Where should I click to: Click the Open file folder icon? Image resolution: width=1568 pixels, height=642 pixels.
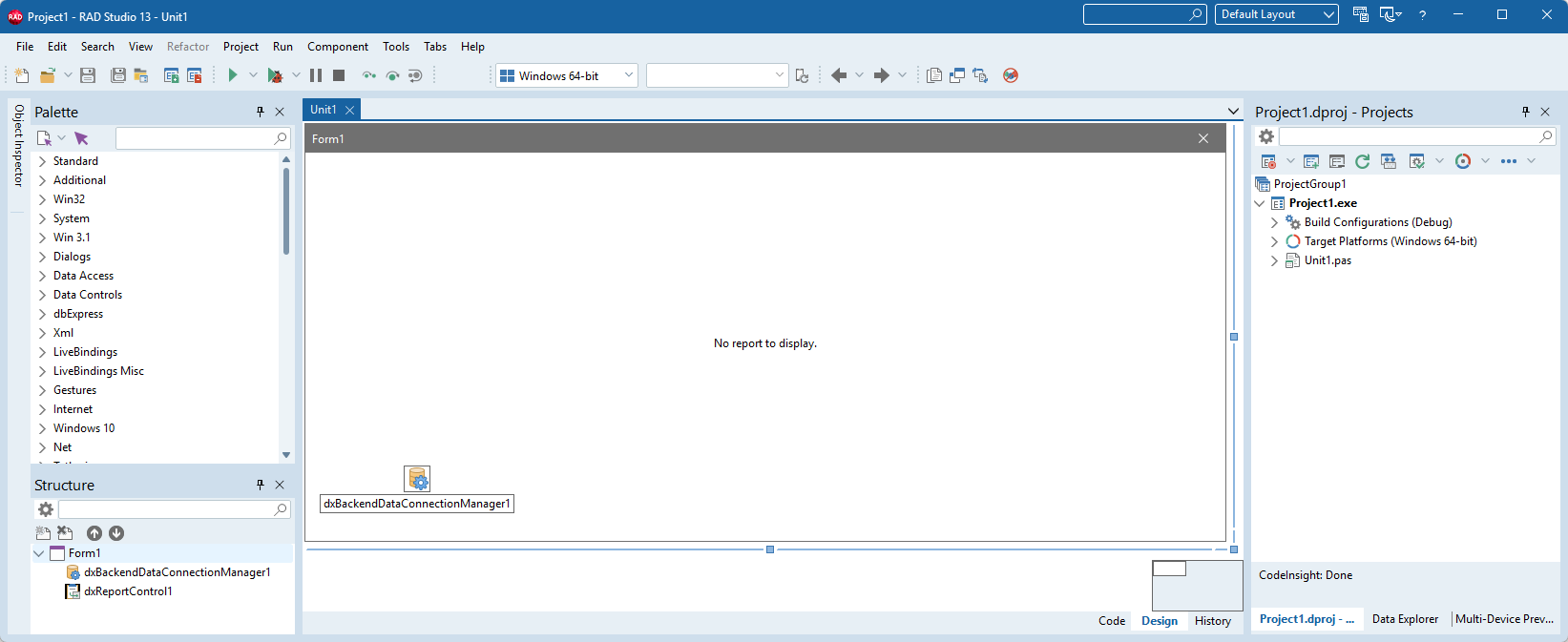pyautogui.click(x=47, y=75)
